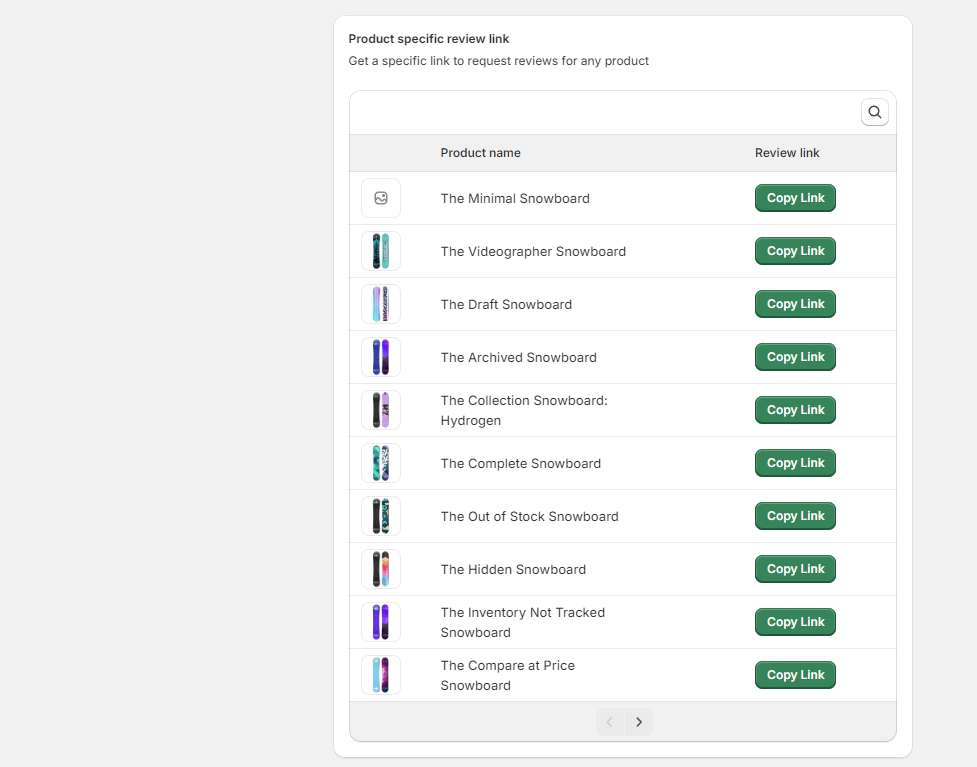This screenshot has width=977, height=767.
Task: Click the disabled previous page arrow
Action: click(610, 722)
